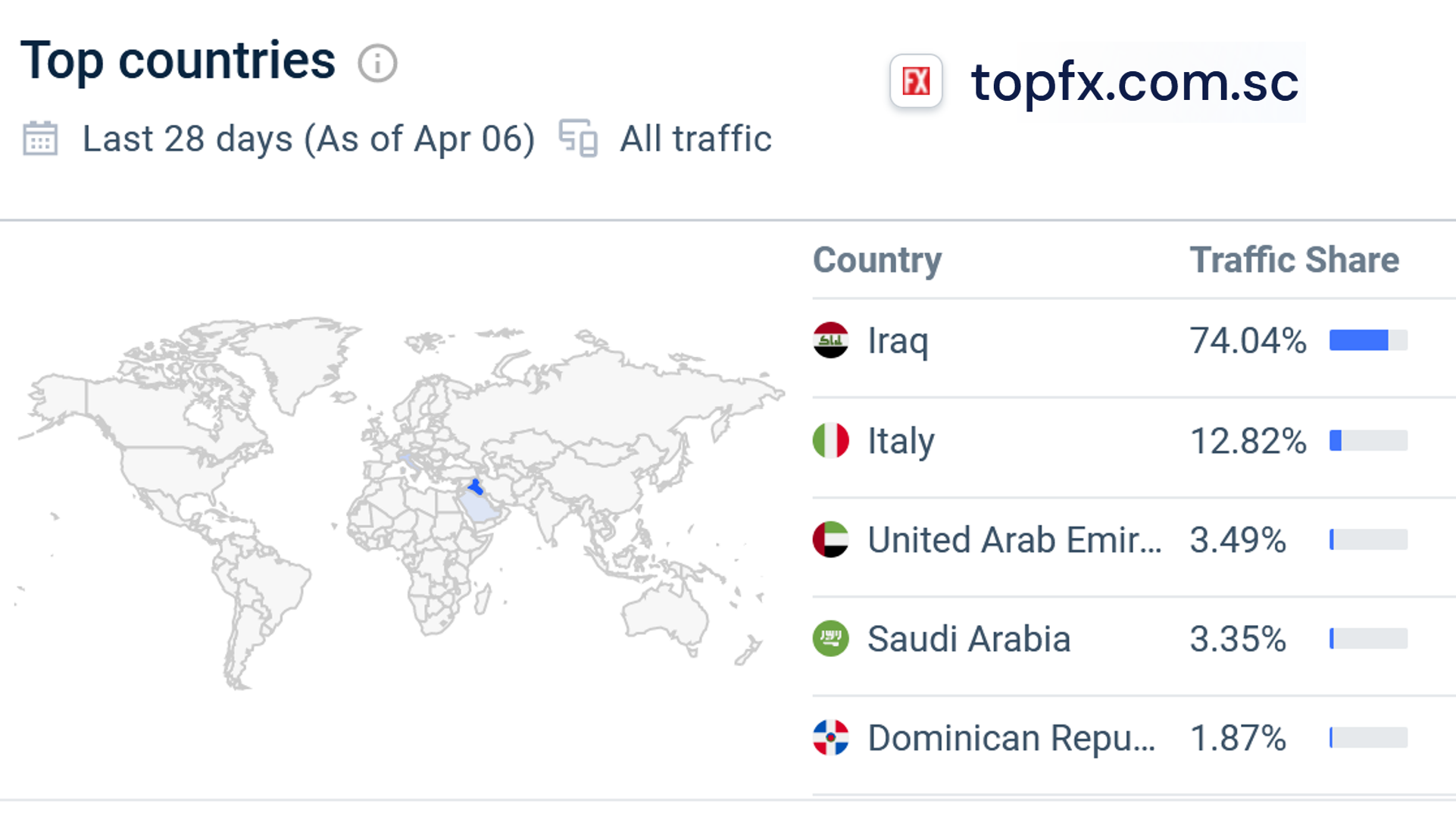
Task: Click the All traffic channel icon
Action: pos(578,139)
